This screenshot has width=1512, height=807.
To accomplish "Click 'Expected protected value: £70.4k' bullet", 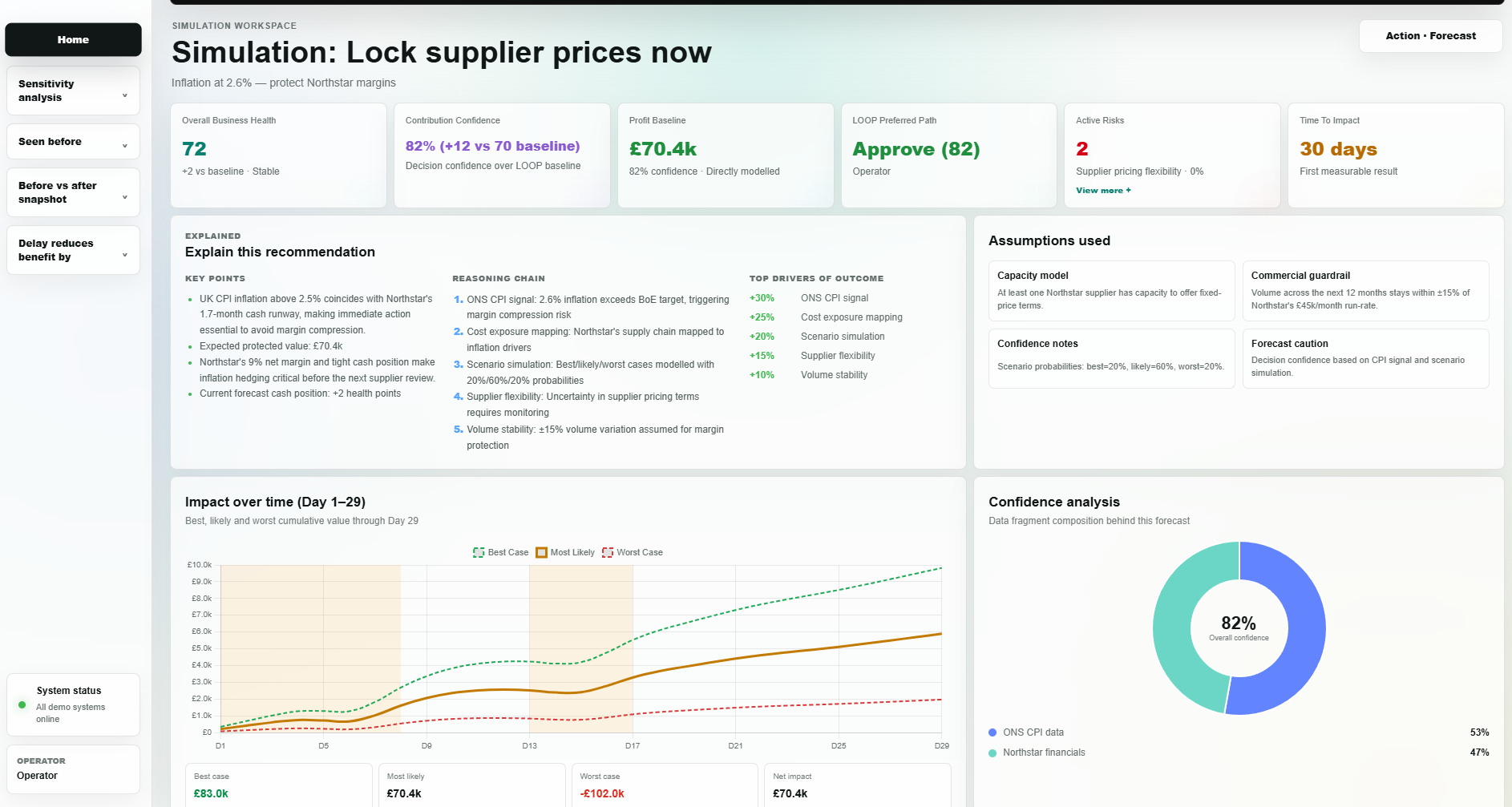I will [x=271, y=346].
